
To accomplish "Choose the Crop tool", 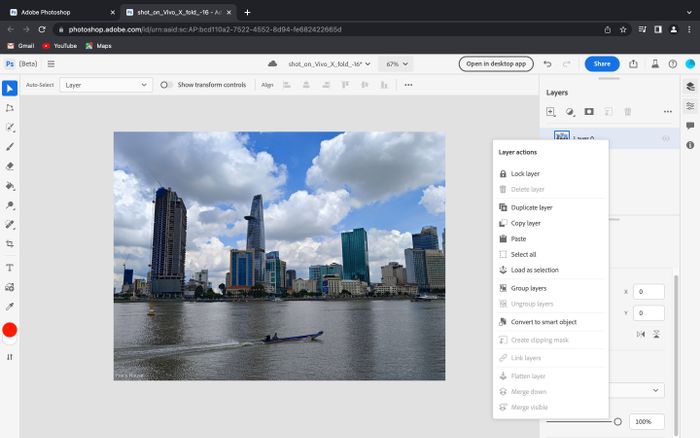I will pyautogui.click(x=9, y=244).
